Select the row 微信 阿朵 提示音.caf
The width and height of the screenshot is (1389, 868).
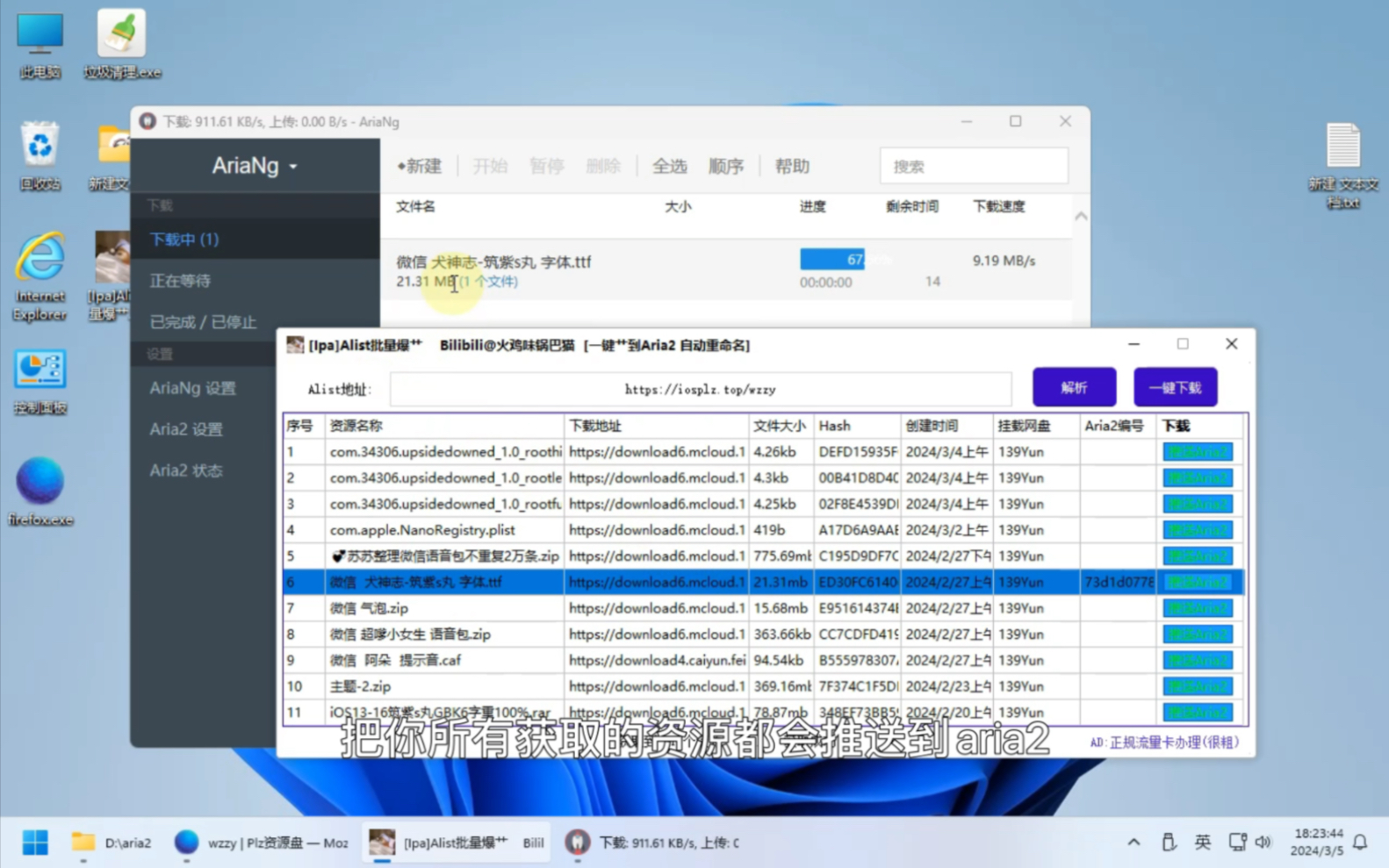pyautogui.click(x=763, y=660)
